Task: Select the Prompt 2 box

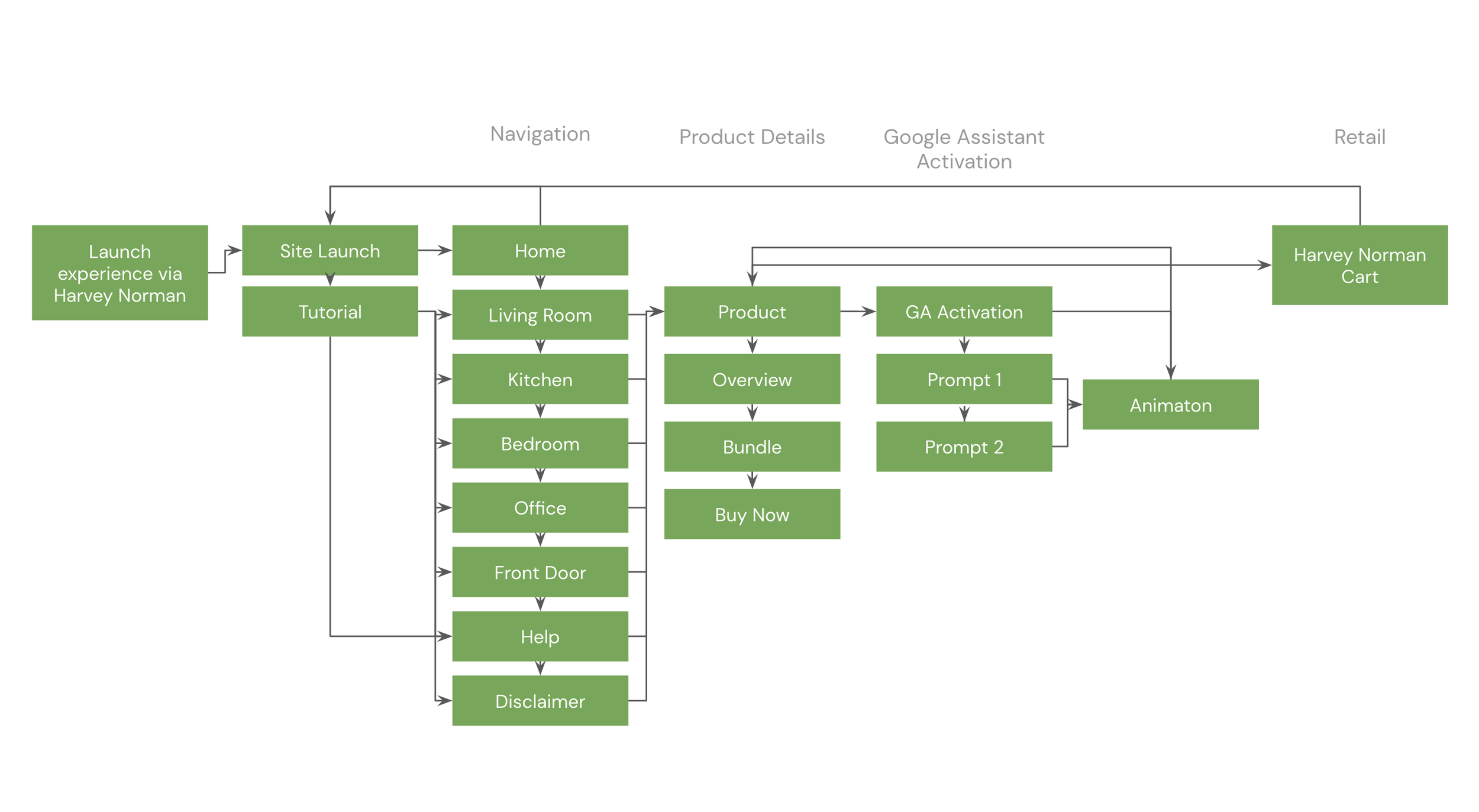Action: point(963,447)
